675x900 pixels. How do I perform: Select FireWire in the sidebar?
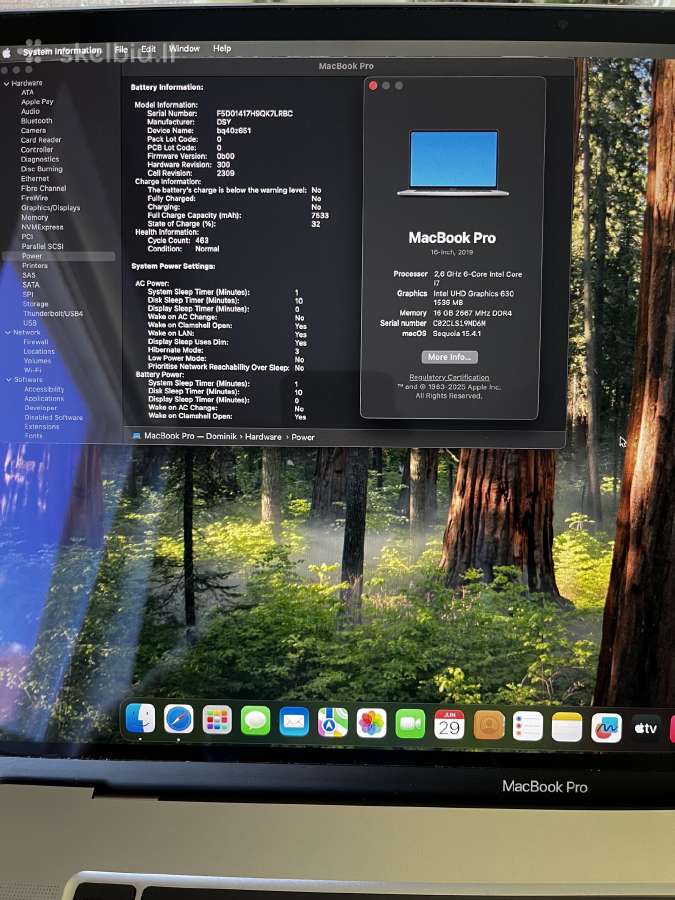click(34, 198)
